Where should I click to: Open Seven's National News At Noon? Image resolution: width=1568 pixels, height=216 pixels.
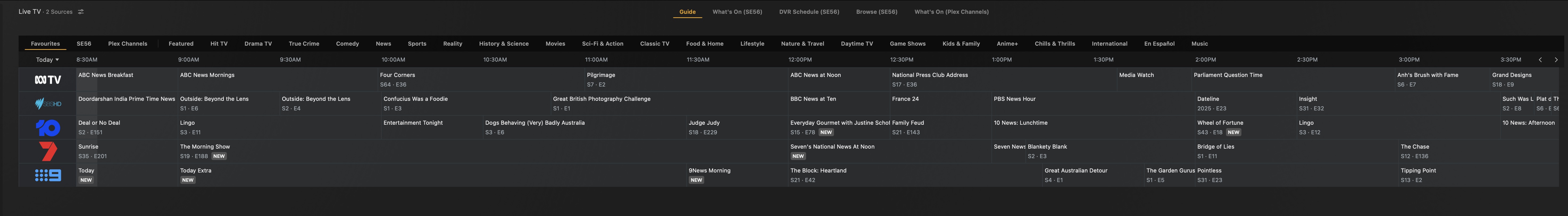coord(889,151)
